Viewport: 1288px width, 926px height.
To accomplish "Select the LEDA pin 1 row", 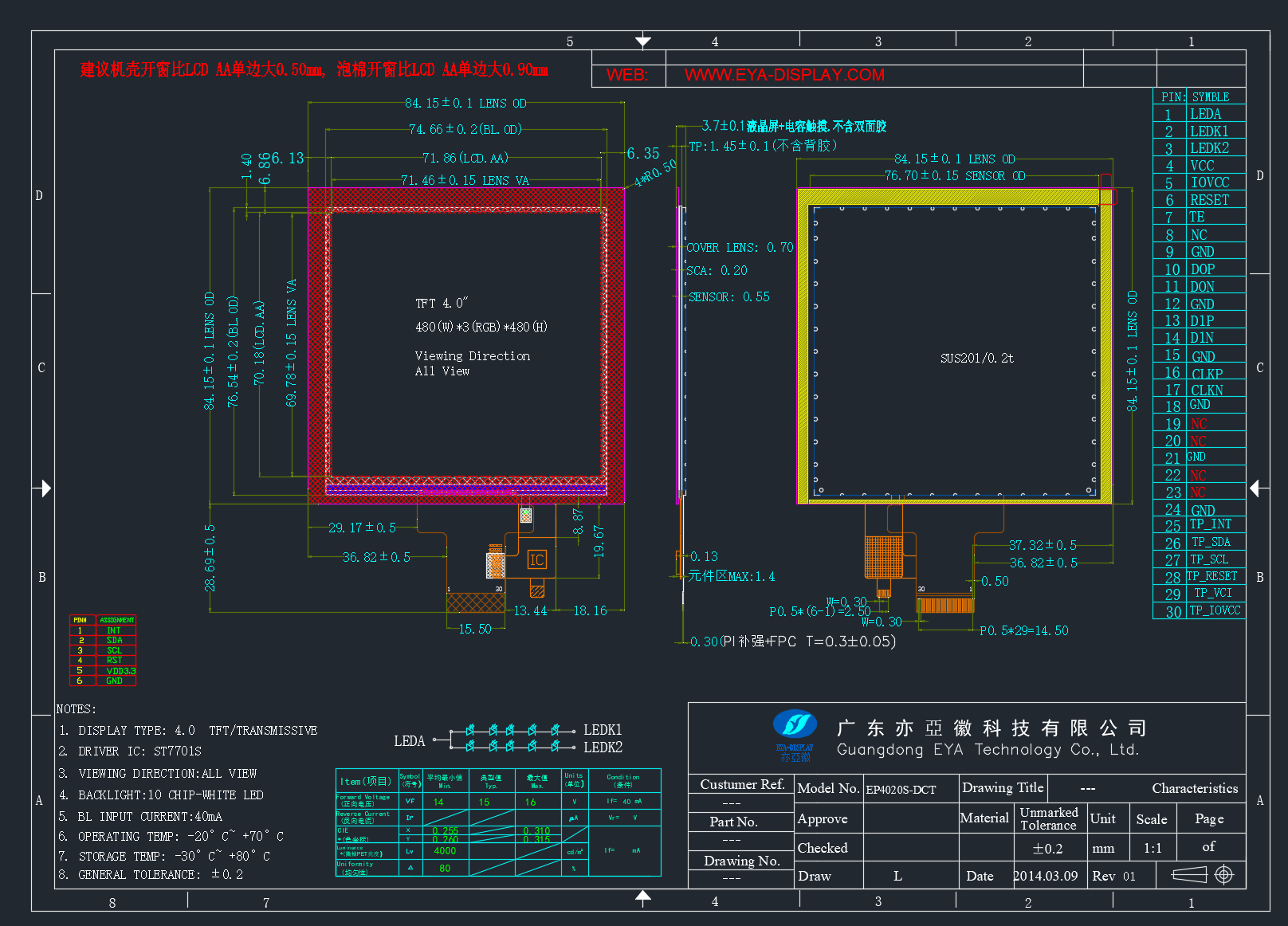I will coord(1199,114).
